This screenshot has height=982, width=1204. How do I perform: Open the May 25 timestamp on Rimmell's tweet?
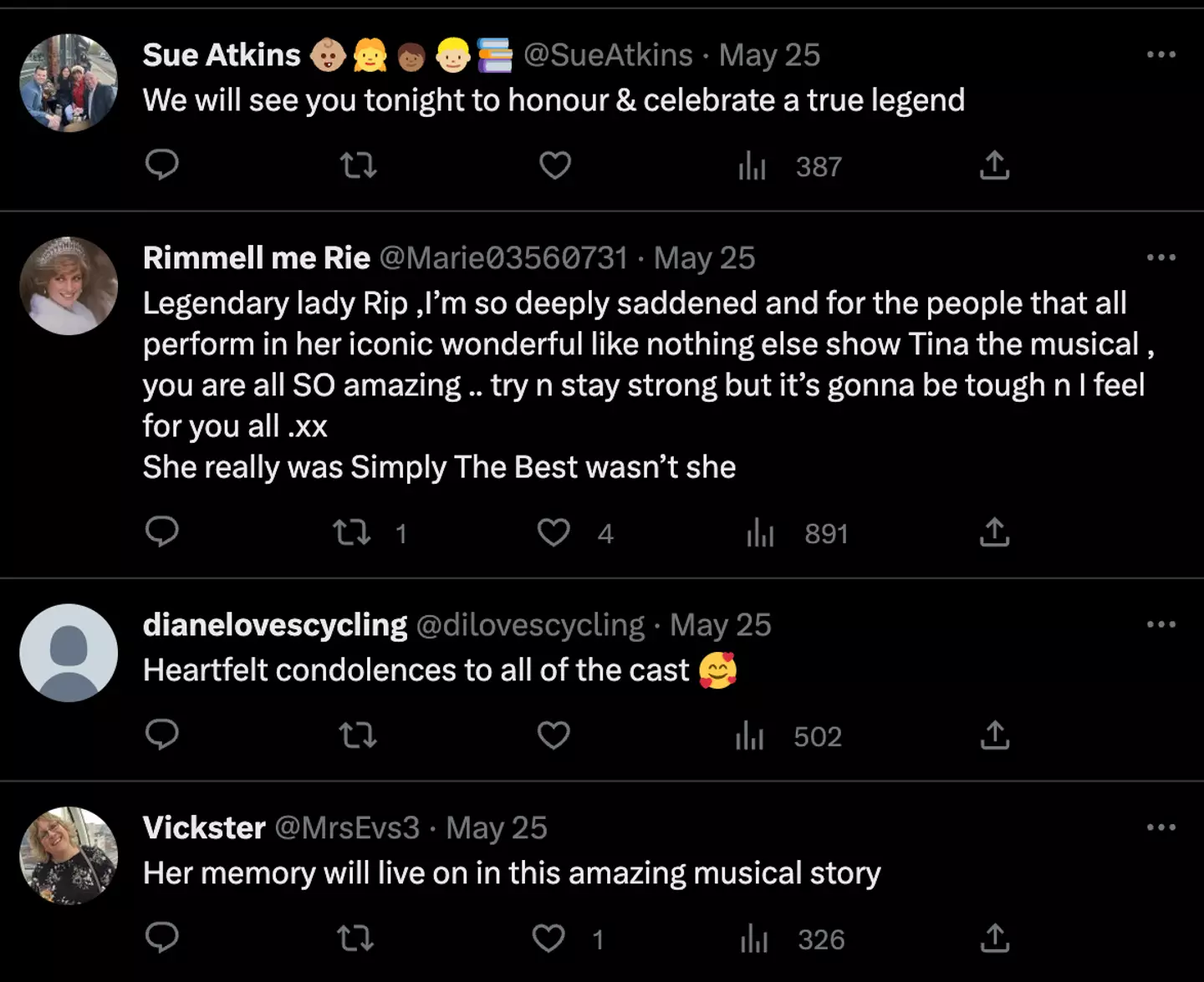point(704,258)
